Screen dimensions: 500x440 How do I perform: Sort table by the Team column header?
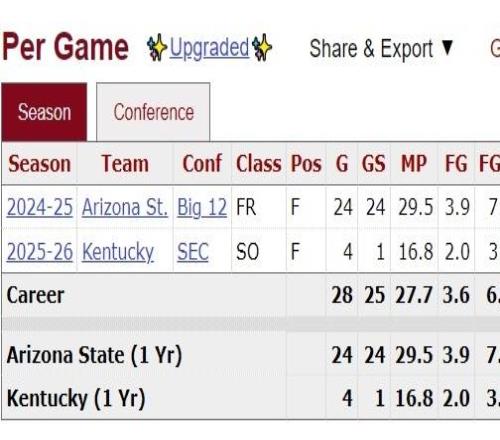click(x=125, y=164)
